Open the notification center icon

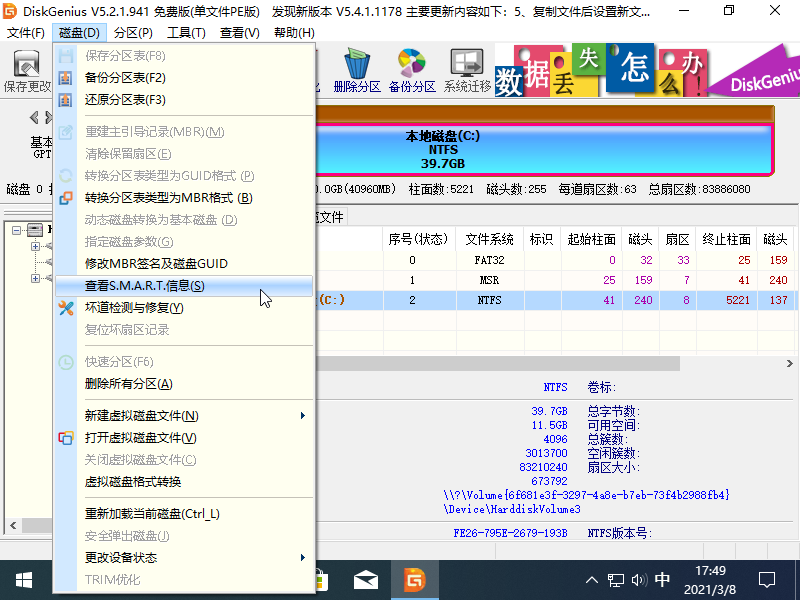pos(768,579)
